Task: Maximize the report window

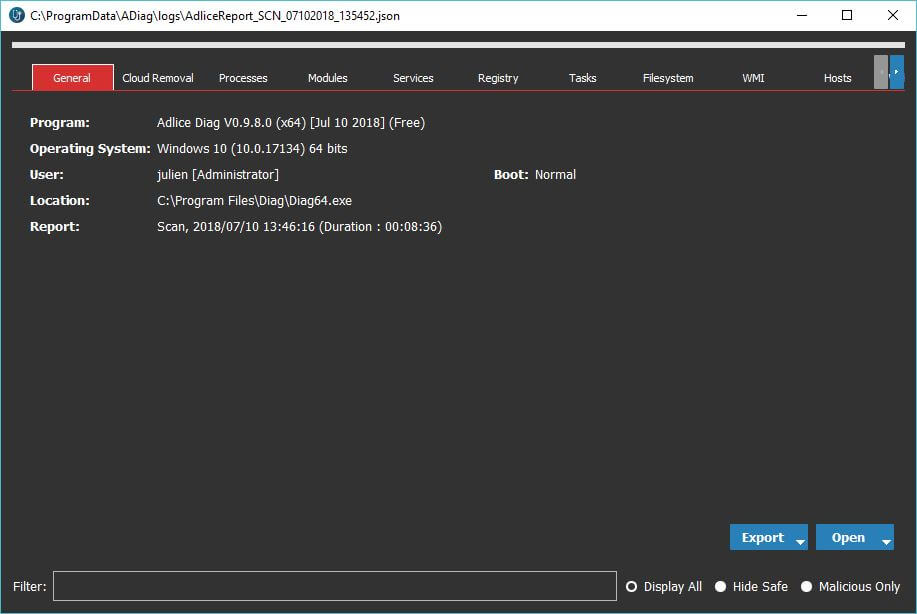Action: click(847, 16)
